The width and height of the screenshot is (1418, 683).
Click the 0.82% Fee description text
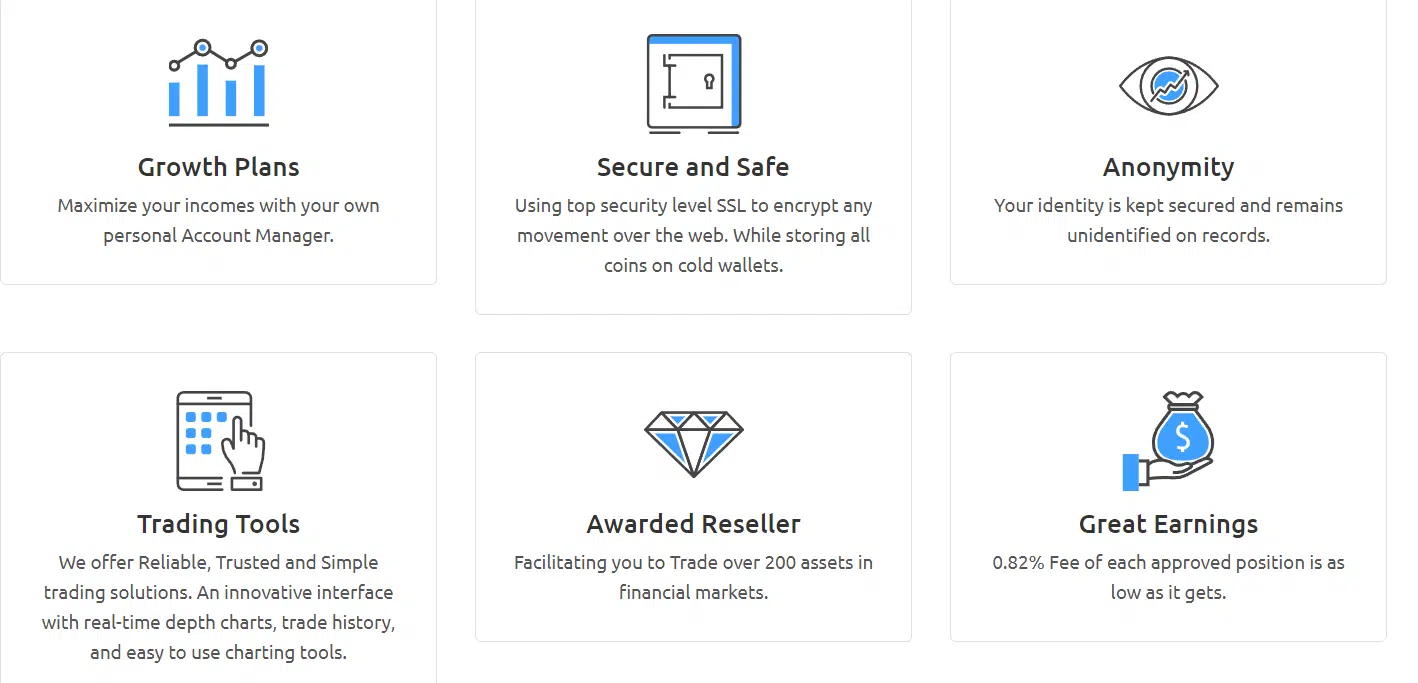[x=1168, y=577]
